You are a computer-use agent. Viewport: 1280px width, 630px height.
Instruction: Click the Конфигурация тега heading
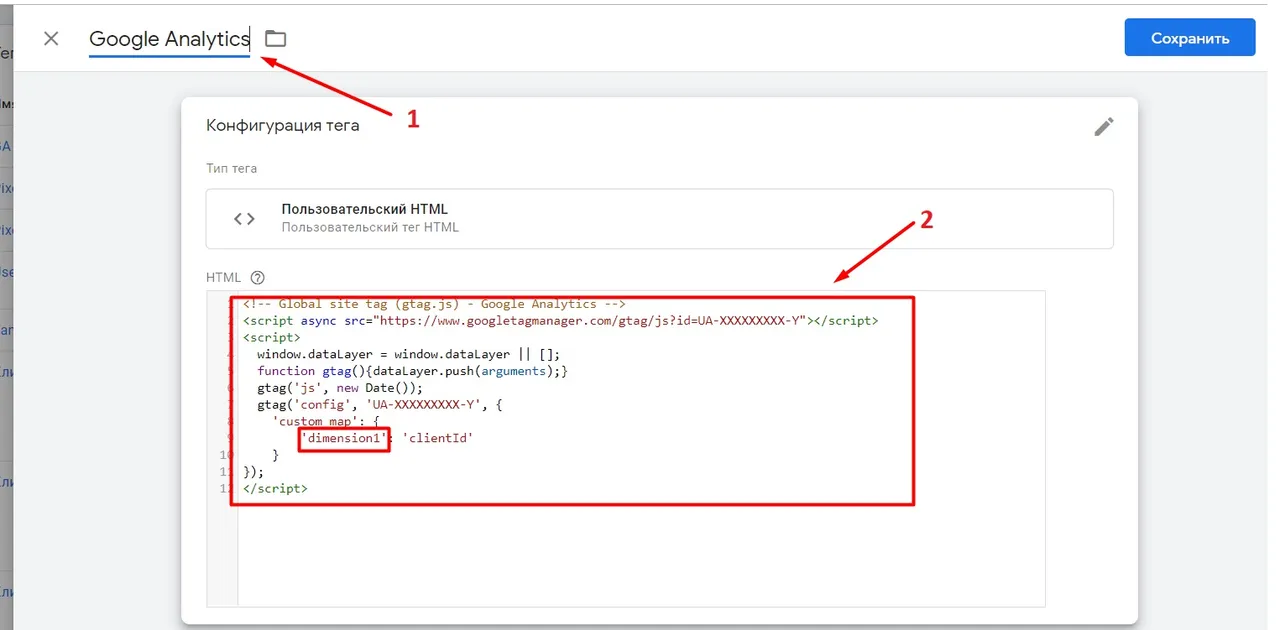pyautogui.click(x=282, y=126)
